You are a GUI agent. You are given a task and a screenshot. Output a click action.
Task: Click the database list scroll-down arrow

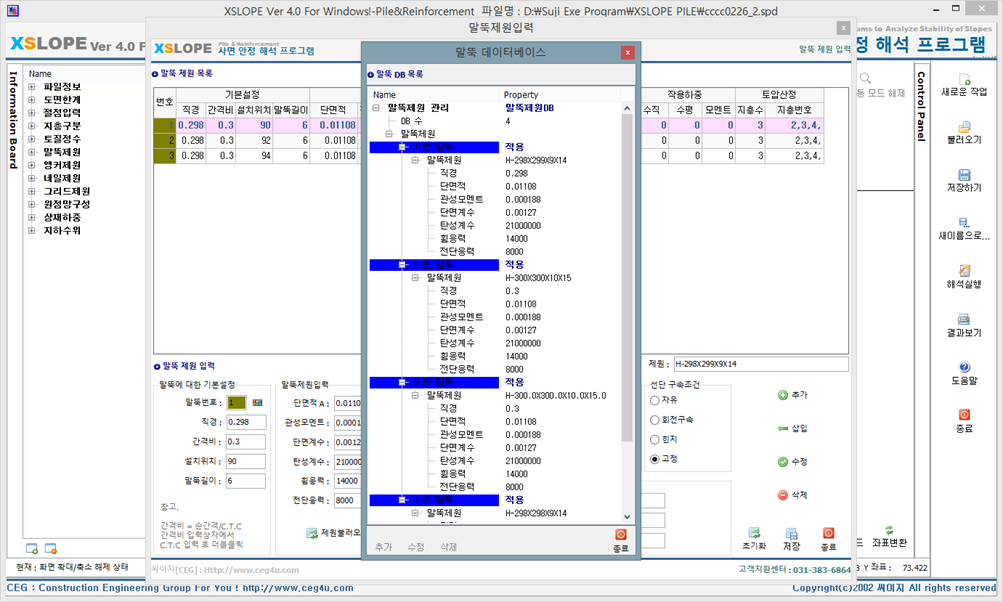(x=627, y=517)
